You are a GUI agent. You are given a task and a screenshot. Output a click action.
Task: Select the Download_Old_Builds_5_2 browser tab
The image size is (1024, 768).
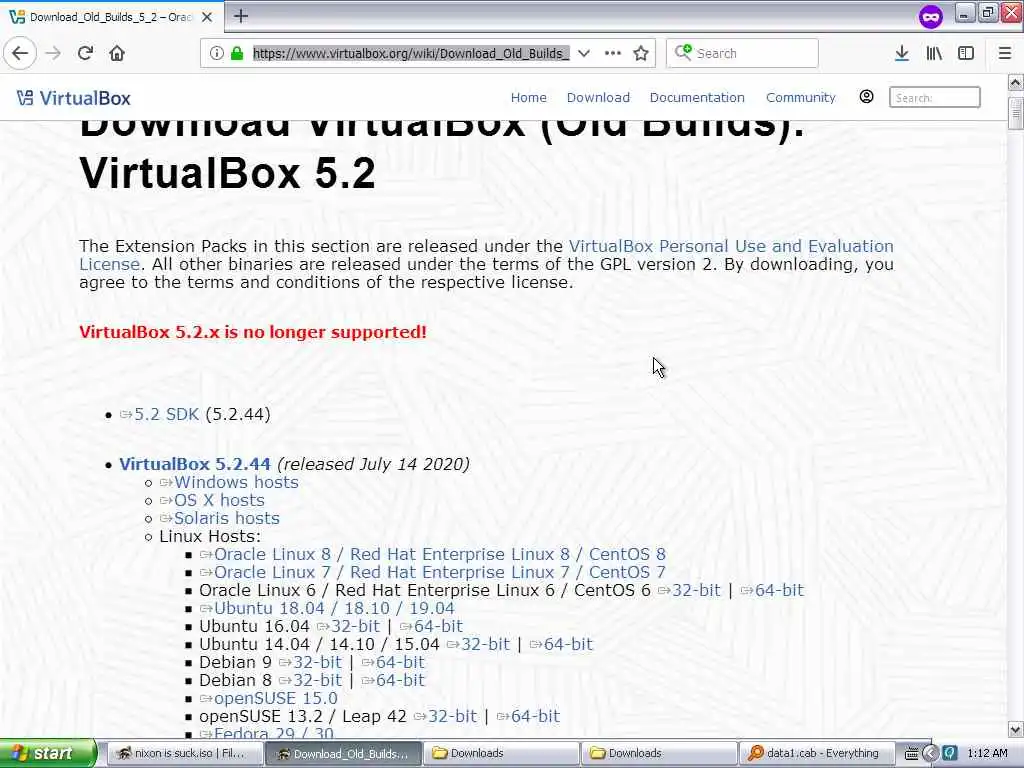pos(112,17)
